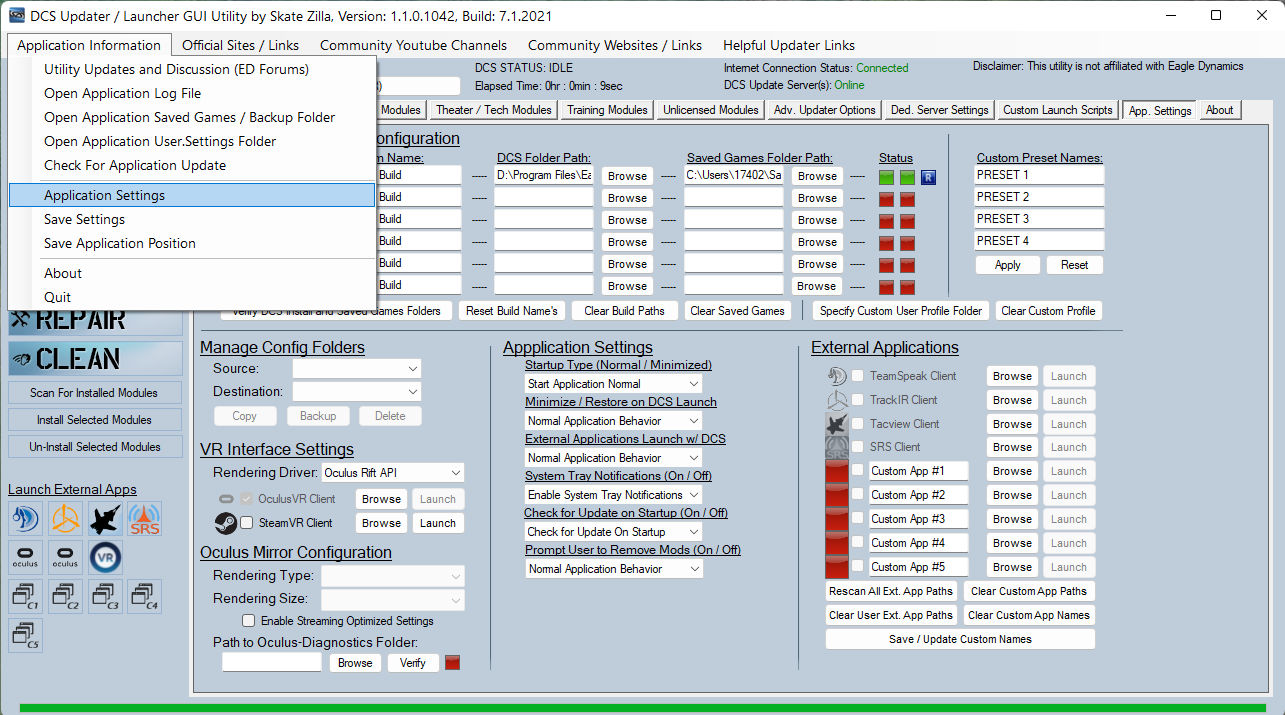Click Specify Custom User Profile Folder button
The height and width of the screenshot is (715, 1285).
click(901, 311)
